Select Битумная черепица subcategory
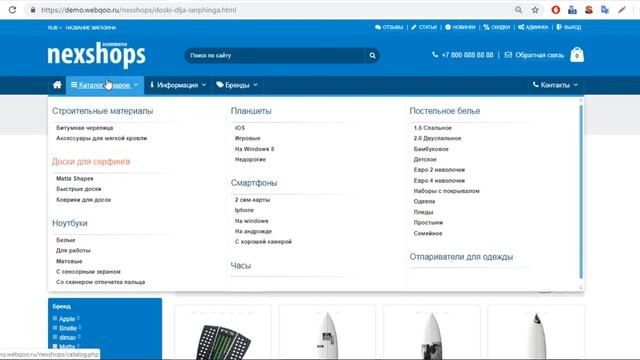640x360 pixels. click(84, 128)
